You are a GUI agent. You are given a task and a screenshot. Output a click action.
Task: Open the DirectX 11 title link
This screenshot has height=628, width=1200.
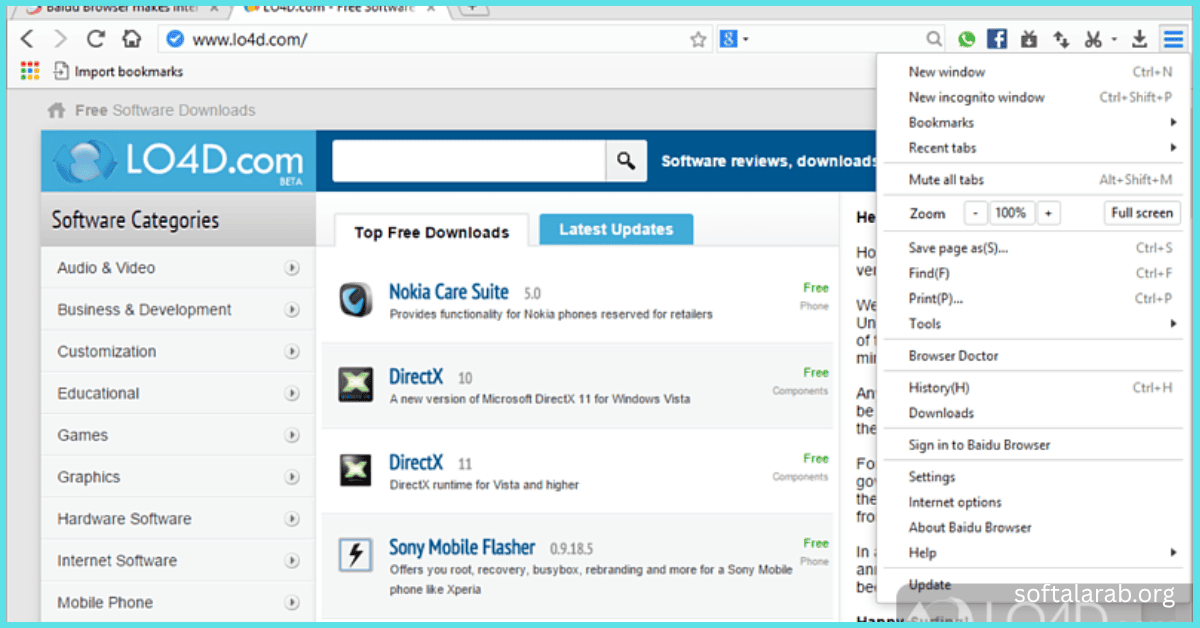[x=416, y=463]
